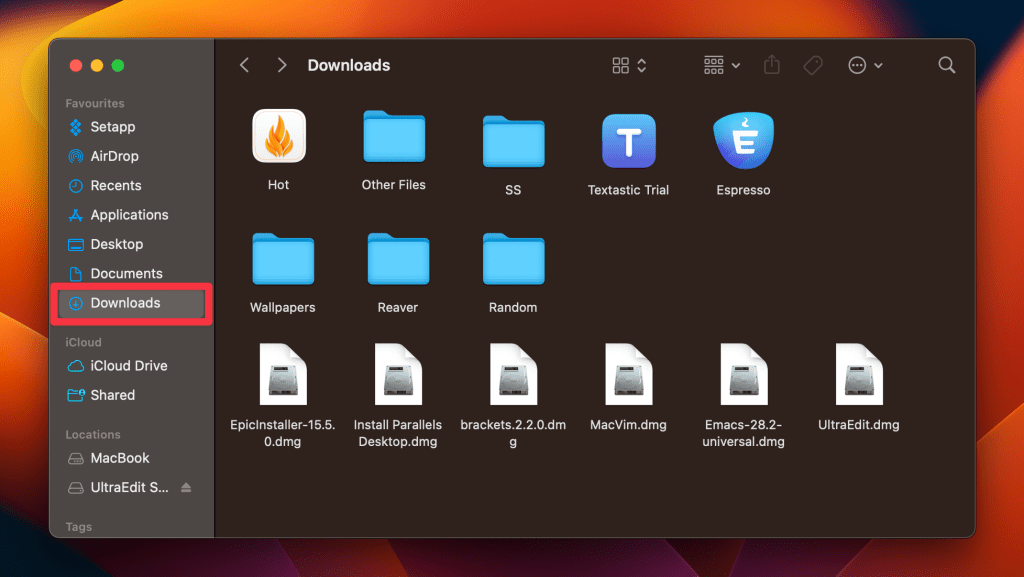Select AirDrop in the sidebar
This screenshot has height=577, width=1024.
point(114,156)
